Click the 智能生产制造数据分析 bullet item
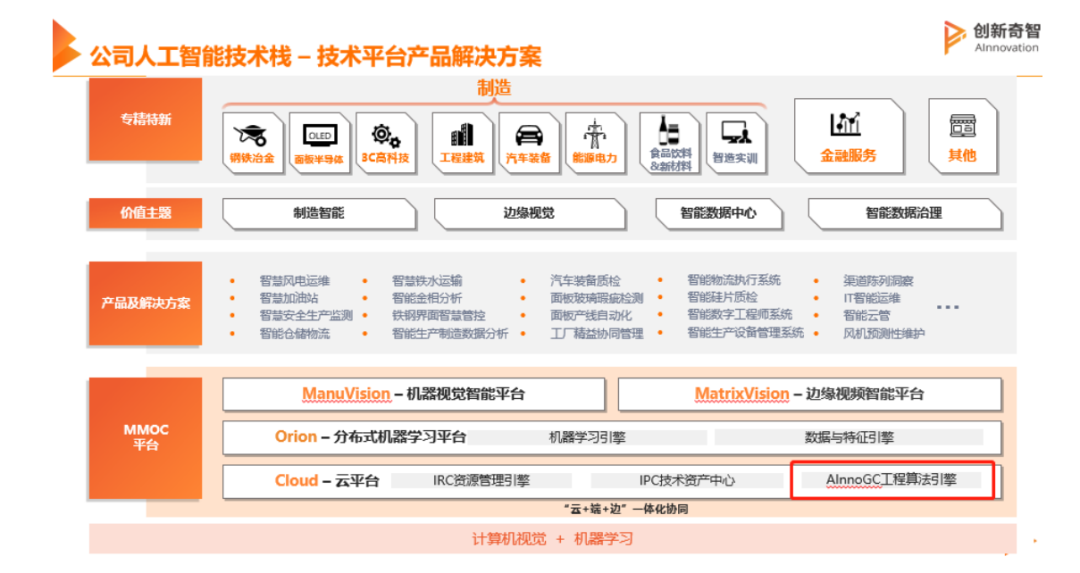This screenshot has height=573, width=1080. point(450,333)
